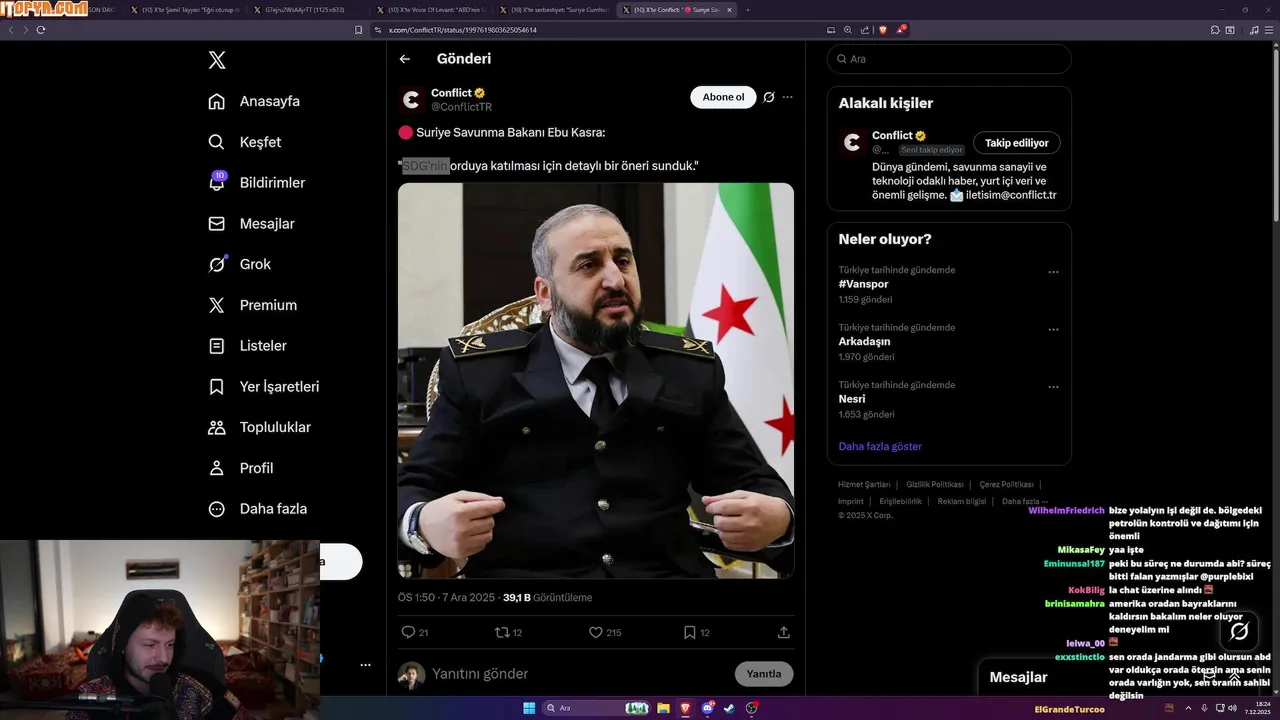
Task: Click browser back arrow
Action: point(11,30)
